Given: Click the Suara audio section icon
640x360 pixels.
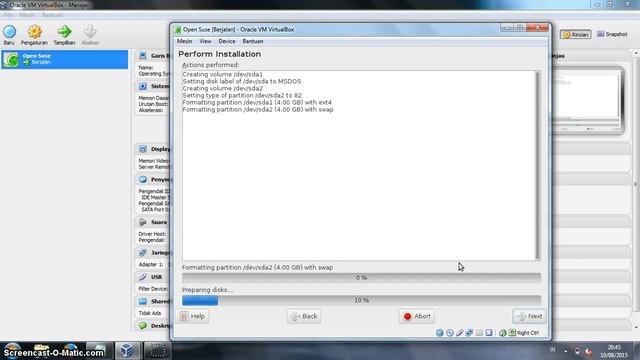Looking at the screenshot, I should [142, 222].
